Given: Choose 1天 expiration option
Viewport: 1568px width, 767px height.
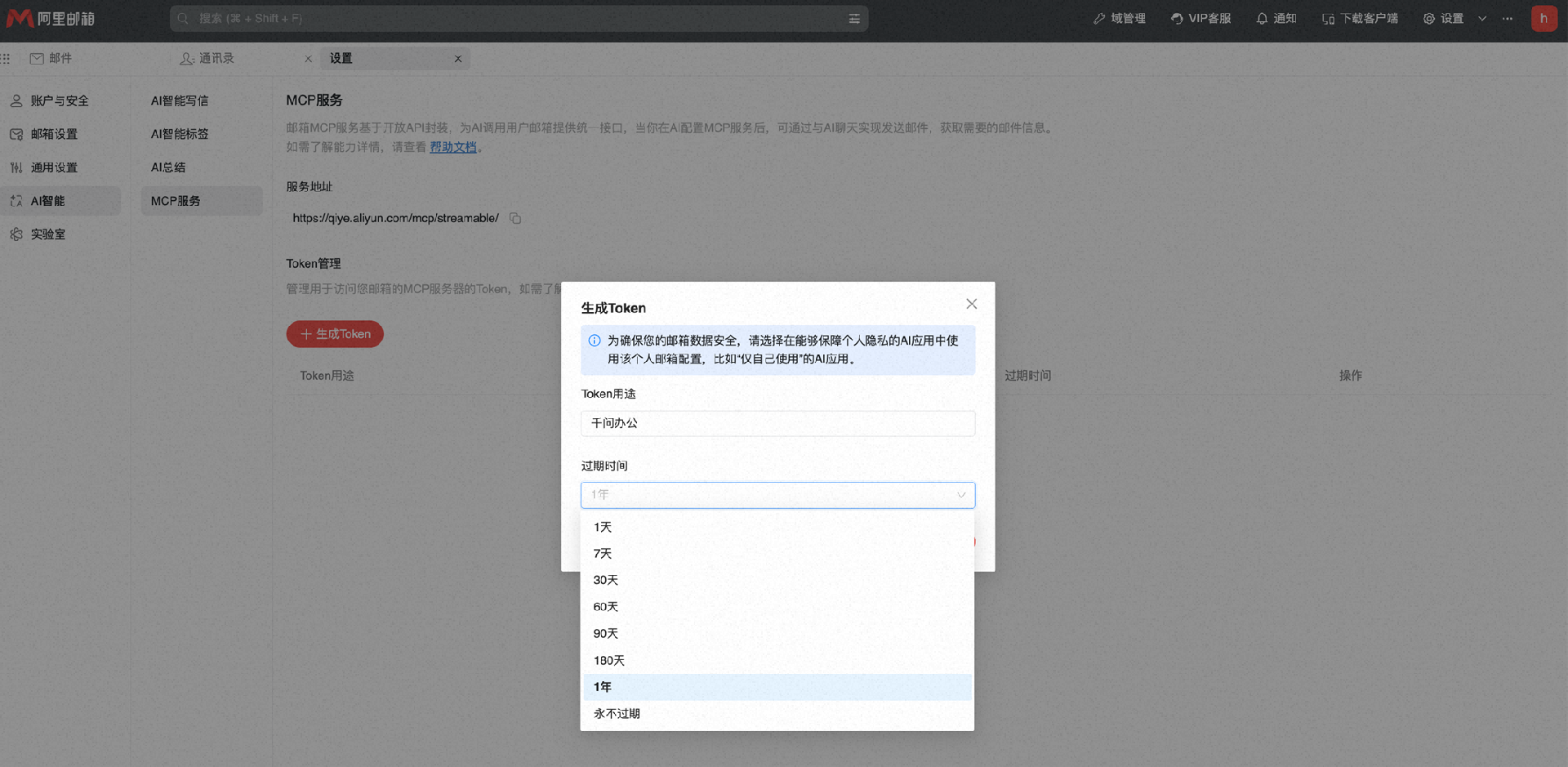Looking at the screenshot, I should point(777,527).
